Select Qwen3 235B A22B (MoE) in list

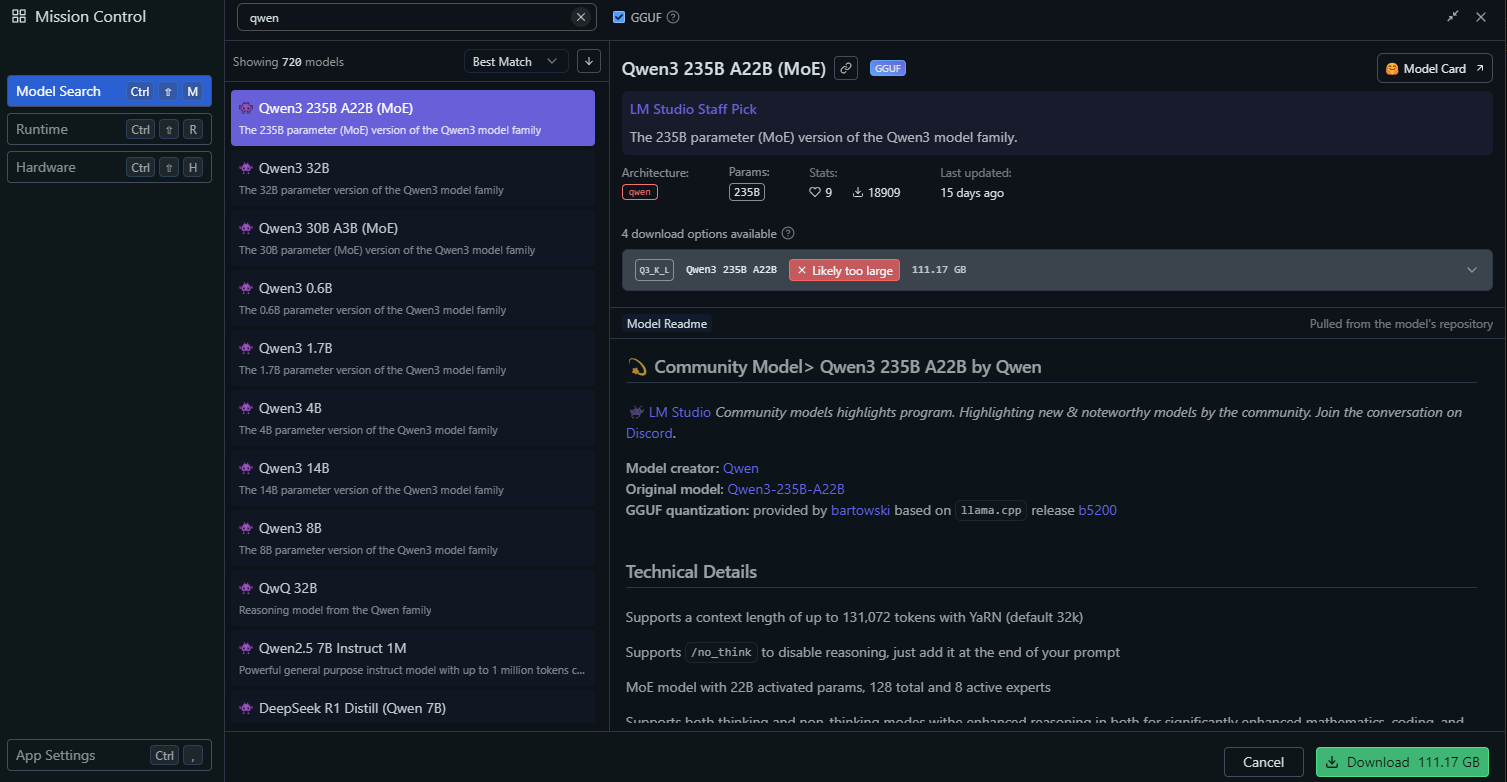tap(413, 118)
